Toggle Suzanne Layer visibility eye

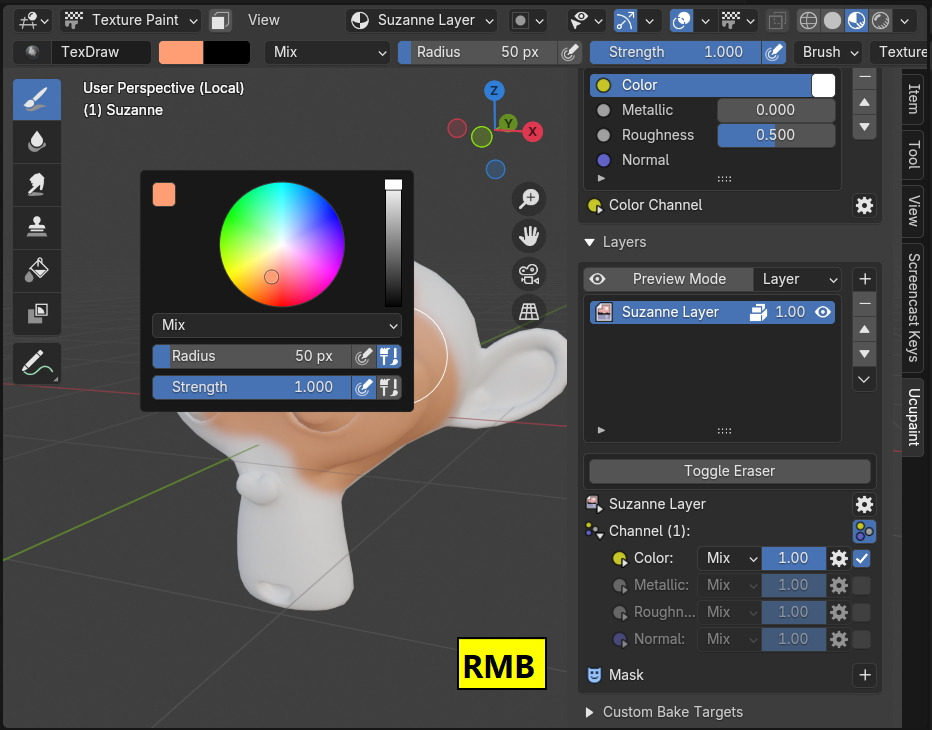coord(823,312)
